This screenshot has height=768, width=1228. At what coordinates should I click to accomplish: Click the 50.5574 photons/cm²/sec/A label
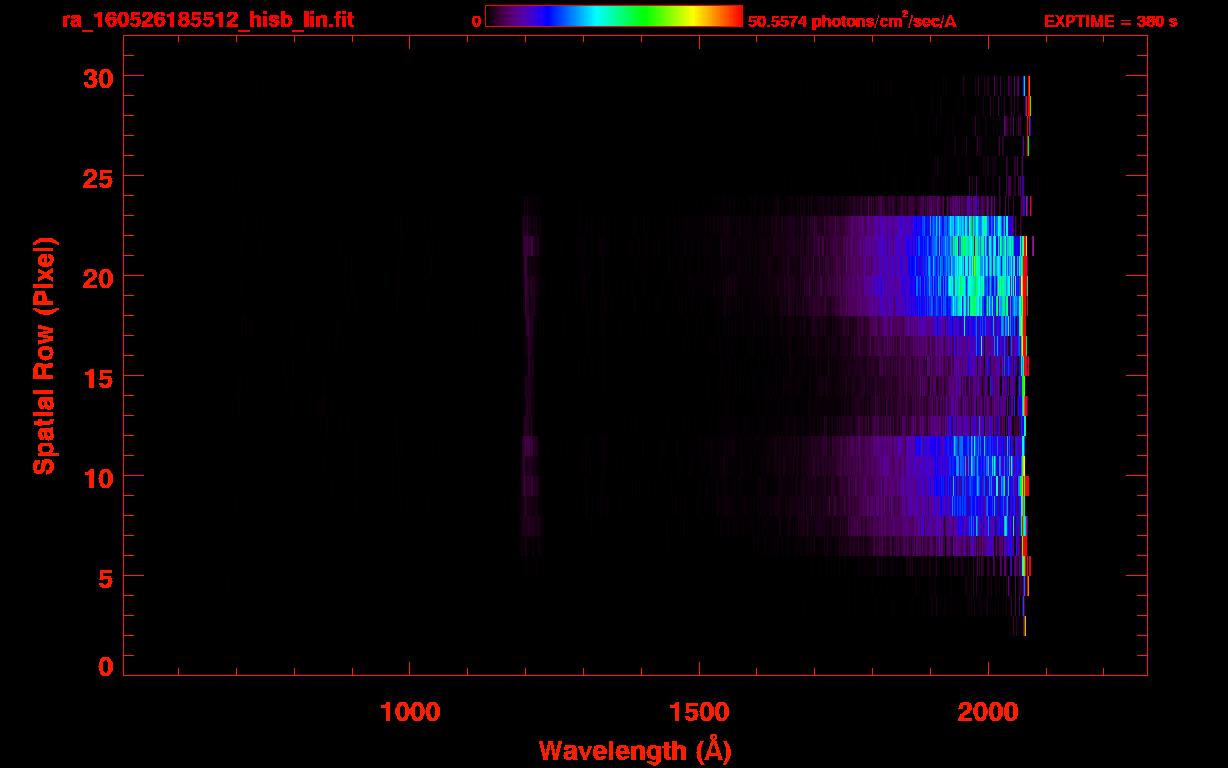(852, 21)
